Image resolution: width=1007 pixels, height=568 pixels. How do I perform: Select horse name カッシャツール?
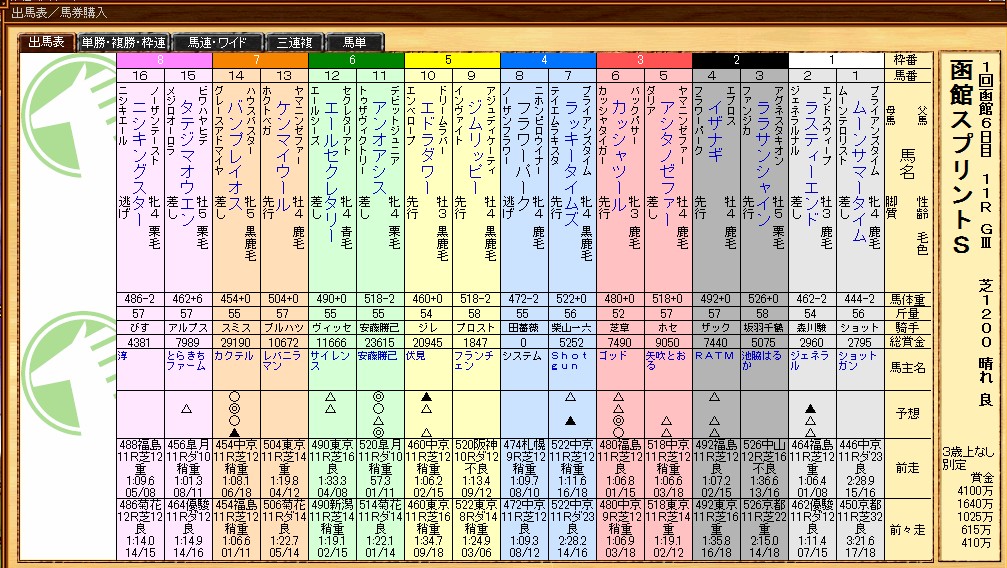619,155
